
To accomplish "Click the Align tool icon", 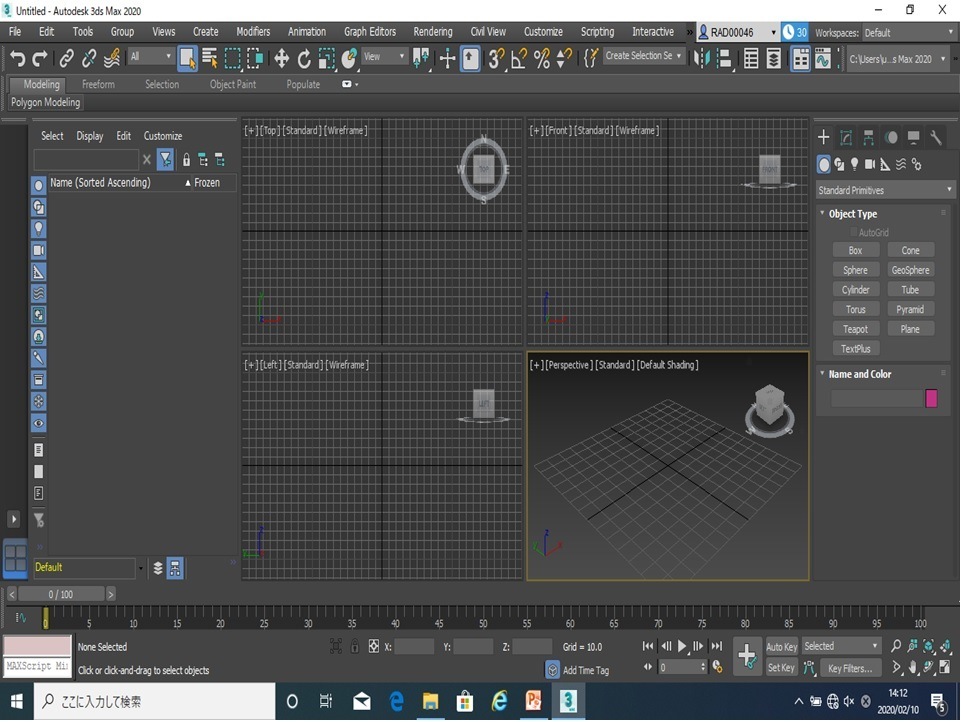I will tap(725, 59).
